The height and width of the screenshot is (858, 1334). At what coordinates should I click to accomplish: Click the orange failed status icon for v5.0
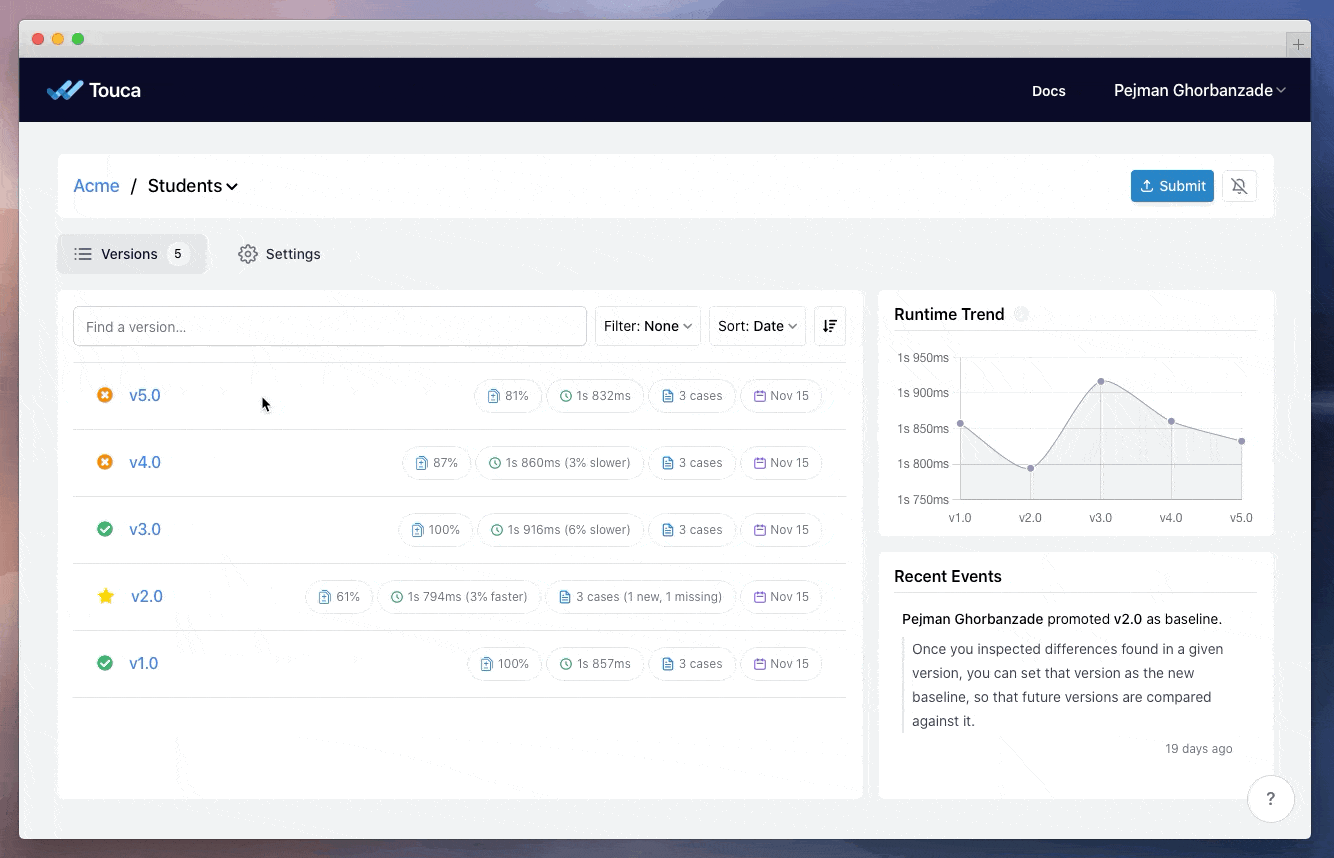point(105,395)
